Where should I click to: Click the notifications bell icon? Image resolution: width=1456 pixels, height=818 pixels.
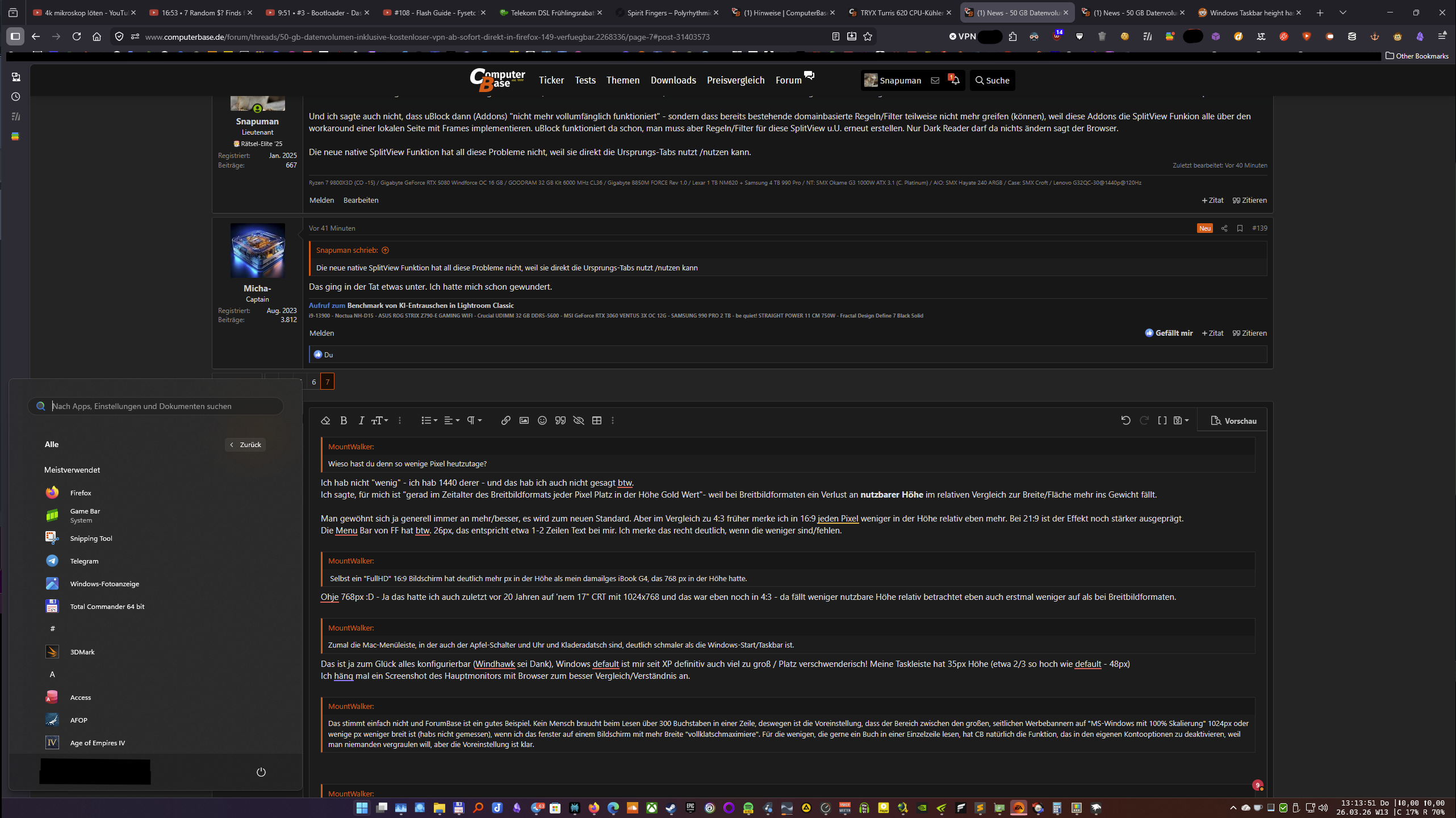[955, 80]
